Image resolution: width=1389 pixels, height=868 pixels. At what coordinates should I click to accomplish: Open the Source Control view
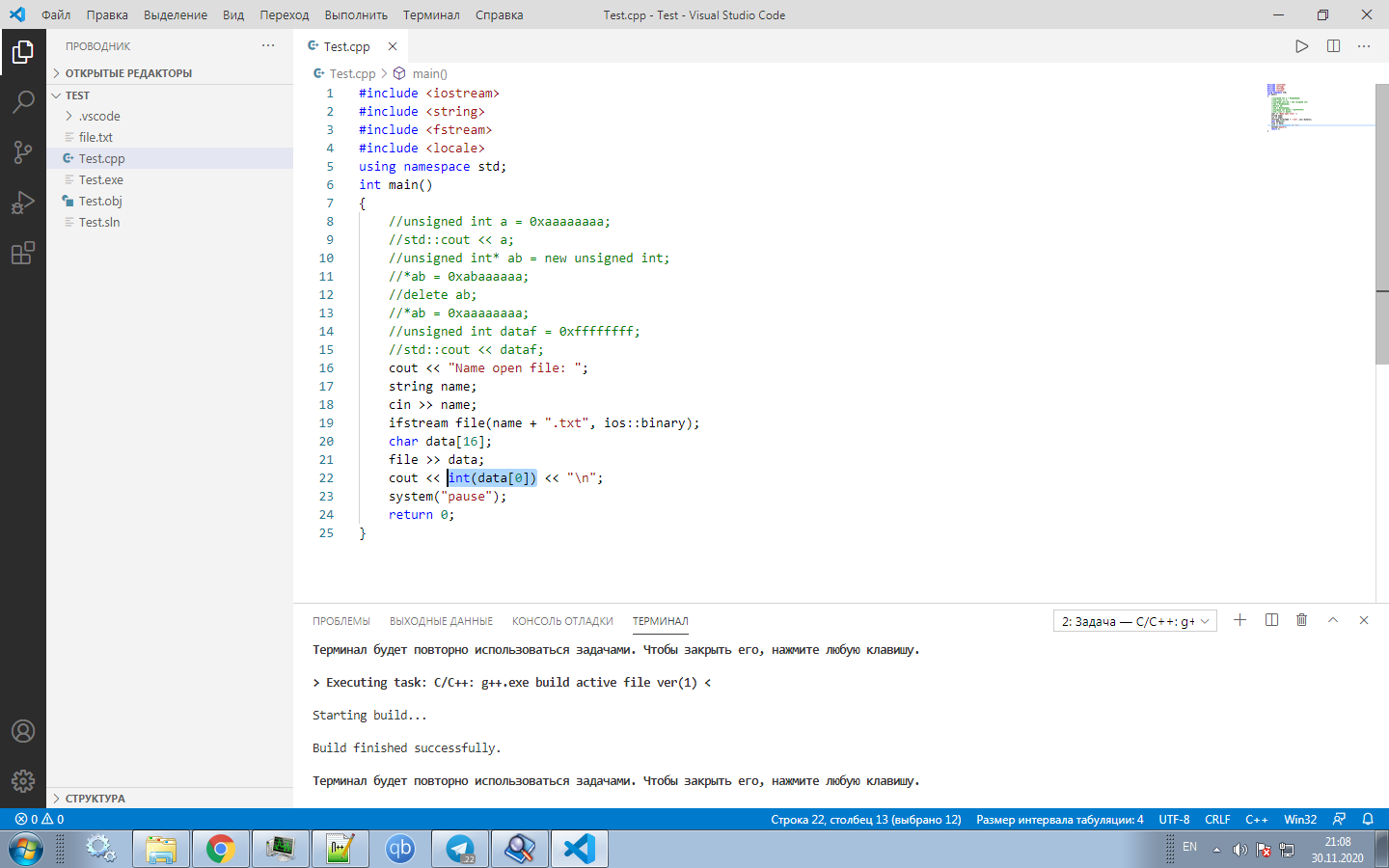pos(23,151)
